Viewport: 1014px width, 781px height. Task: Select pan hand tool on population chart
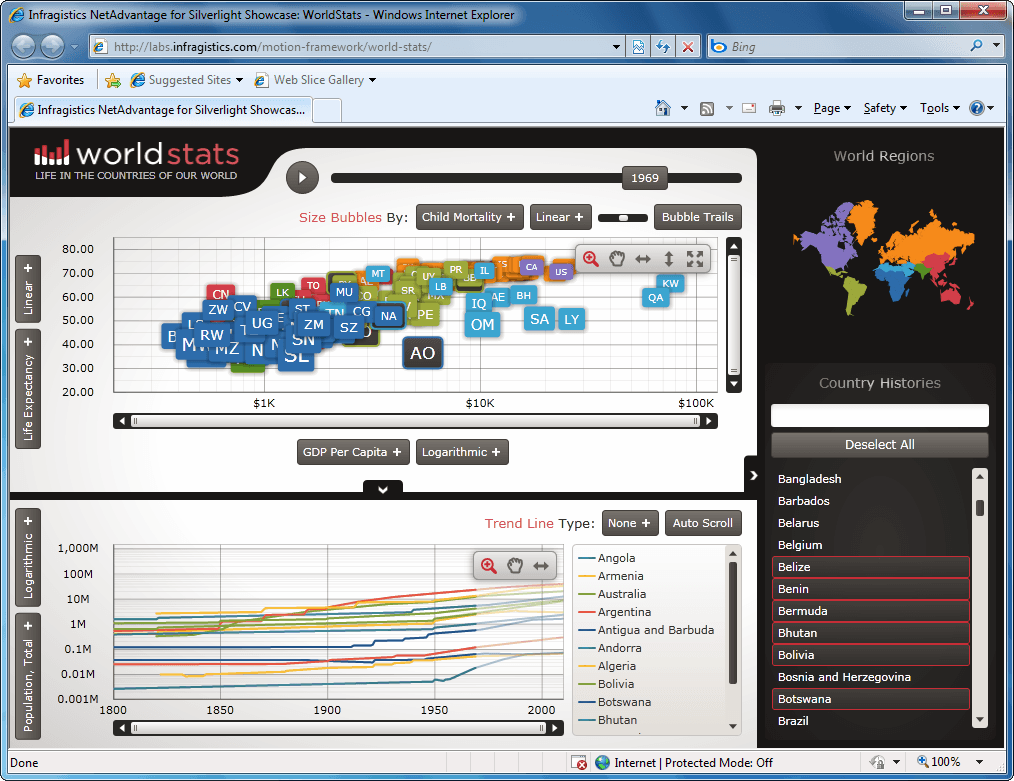[515, 566]
